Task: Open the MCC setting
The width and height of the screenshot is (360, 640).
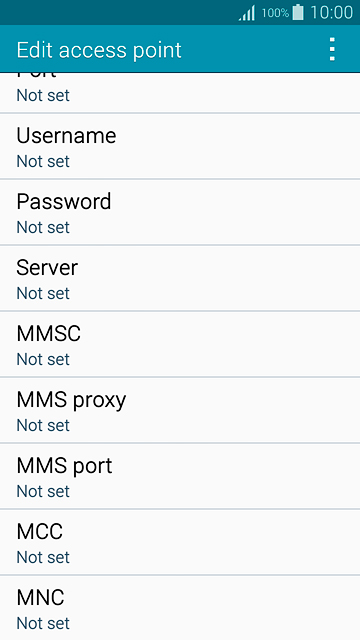Action: (180, 543)
